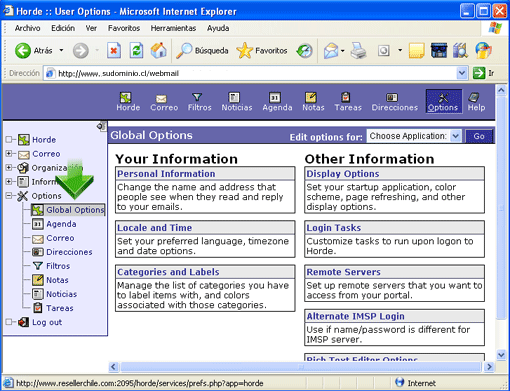The width and height of the screenshot is (510, 391).
Task: Click the address bar URL field
Action: [x=250, y=73]
